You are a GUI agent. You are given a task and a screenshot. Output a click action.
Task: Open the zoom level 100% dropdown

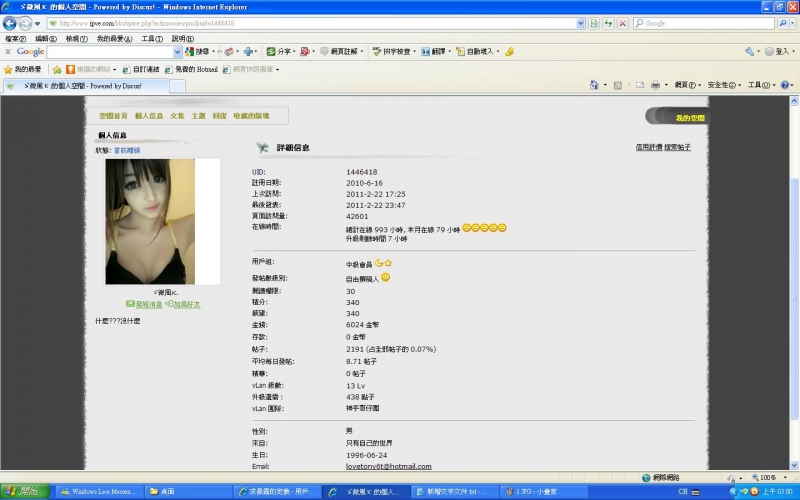coord(768,478)
